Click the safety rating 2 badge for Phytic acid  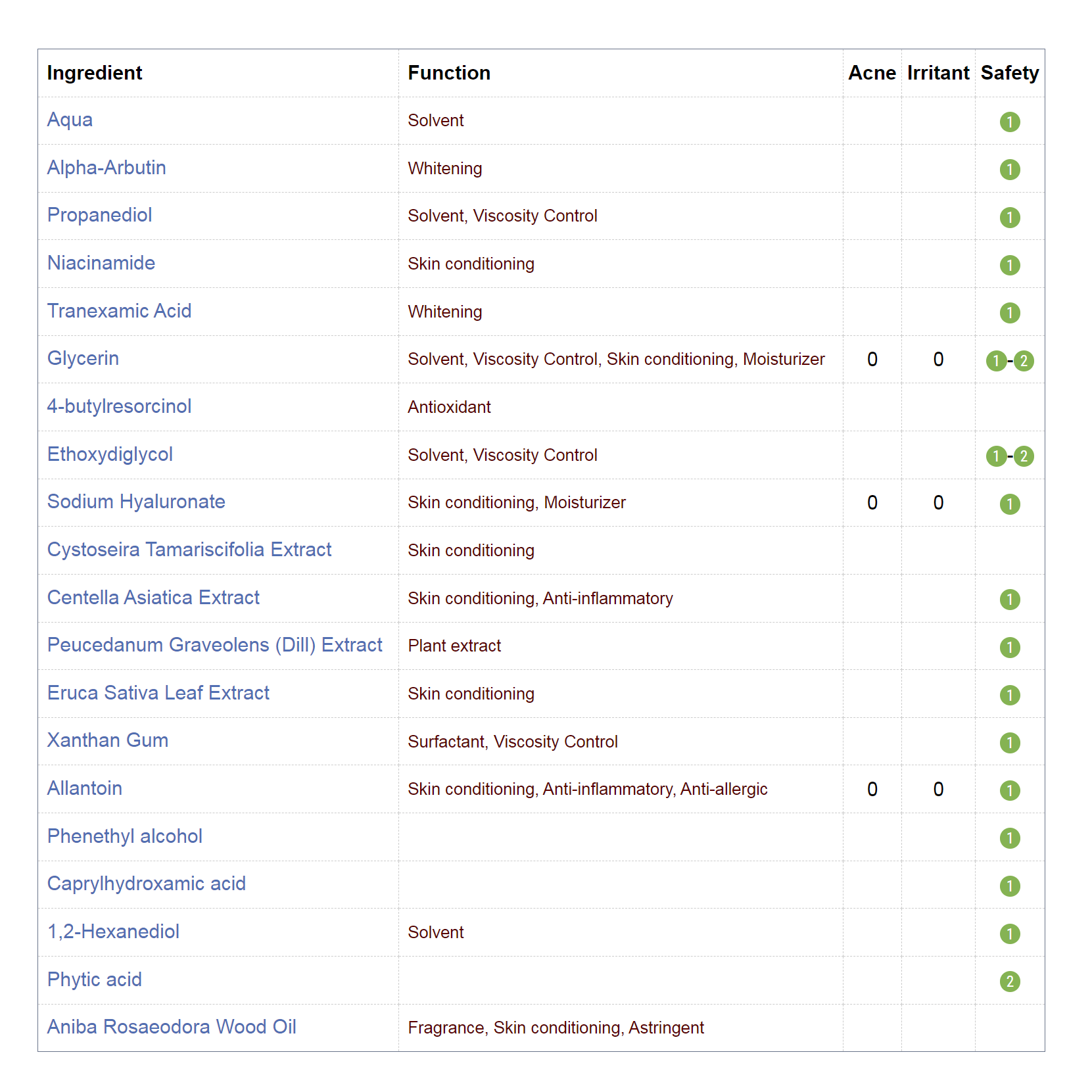pos(1009,981)
